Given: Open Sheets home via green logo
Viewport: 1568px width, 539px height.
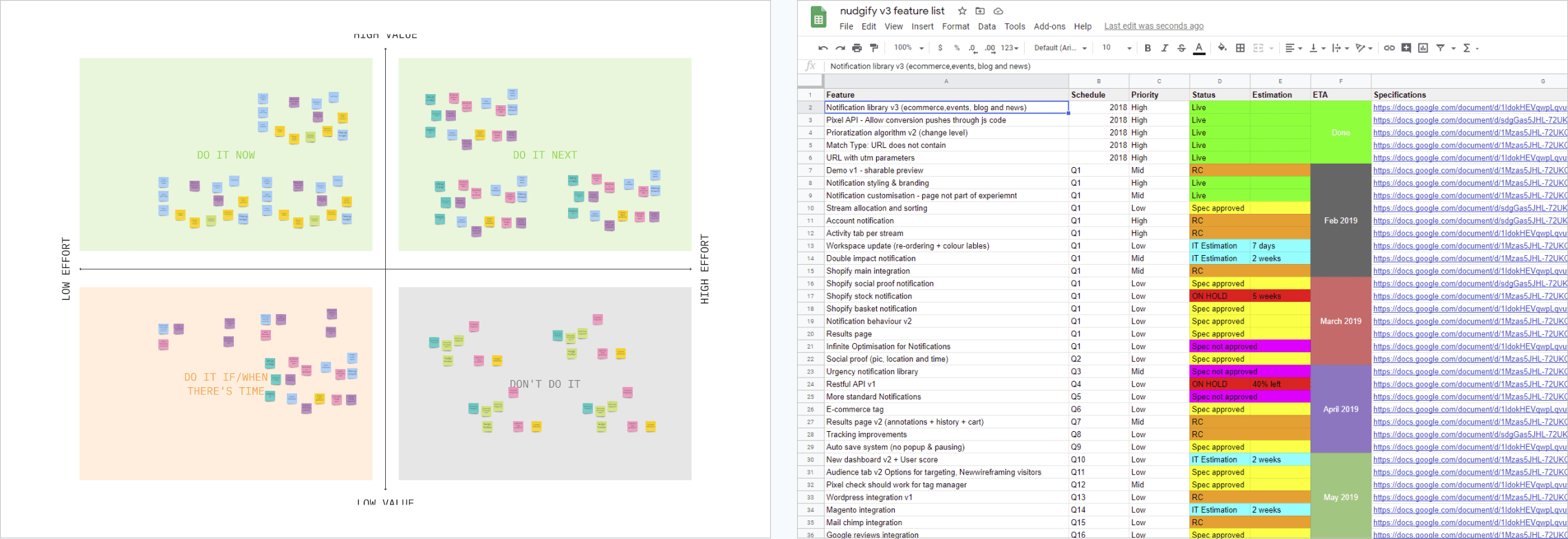Looking at the screenshot, I should [818, 17].
